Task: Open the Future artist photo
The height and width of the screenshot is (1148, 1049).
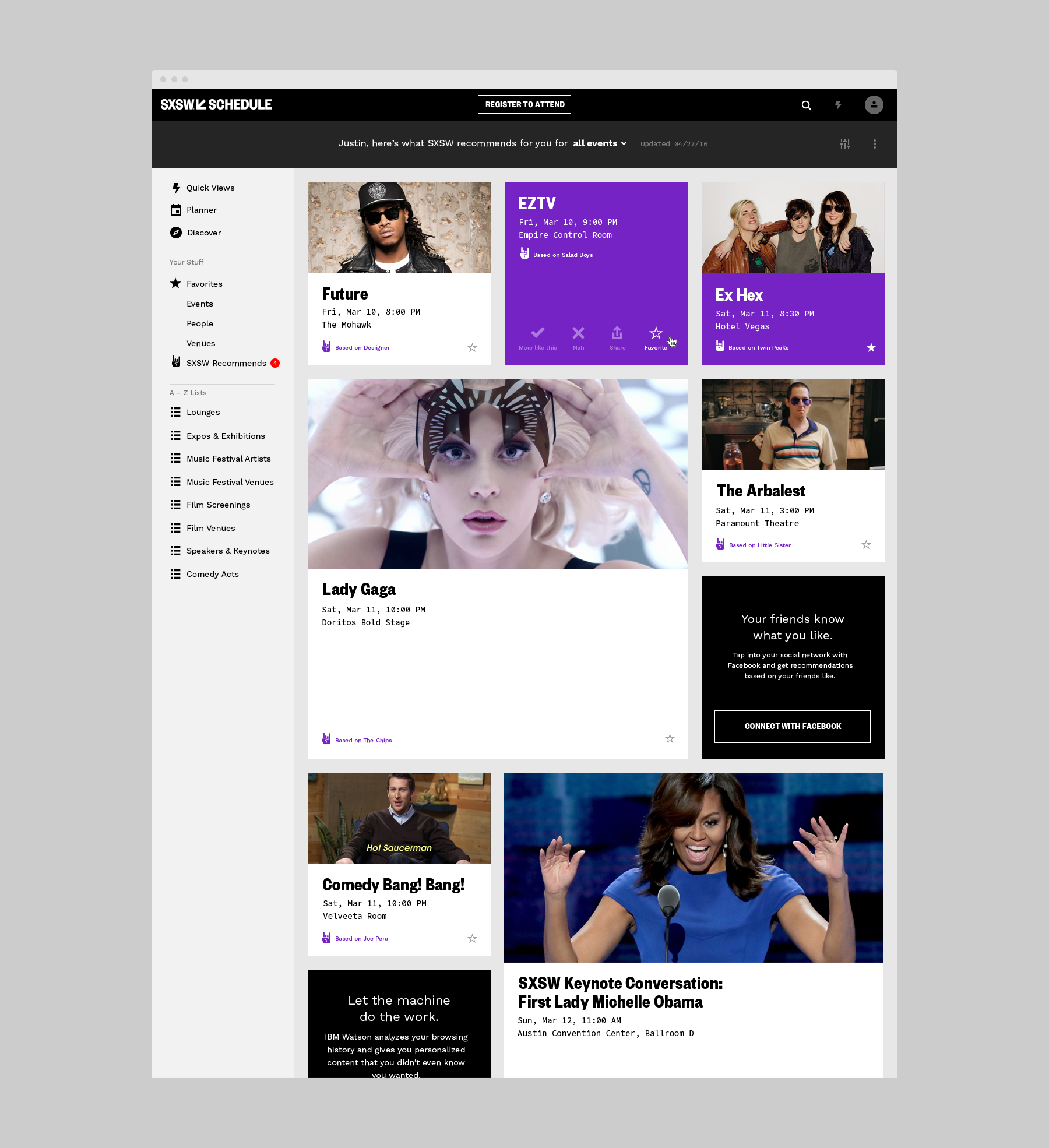Action: 399,227
